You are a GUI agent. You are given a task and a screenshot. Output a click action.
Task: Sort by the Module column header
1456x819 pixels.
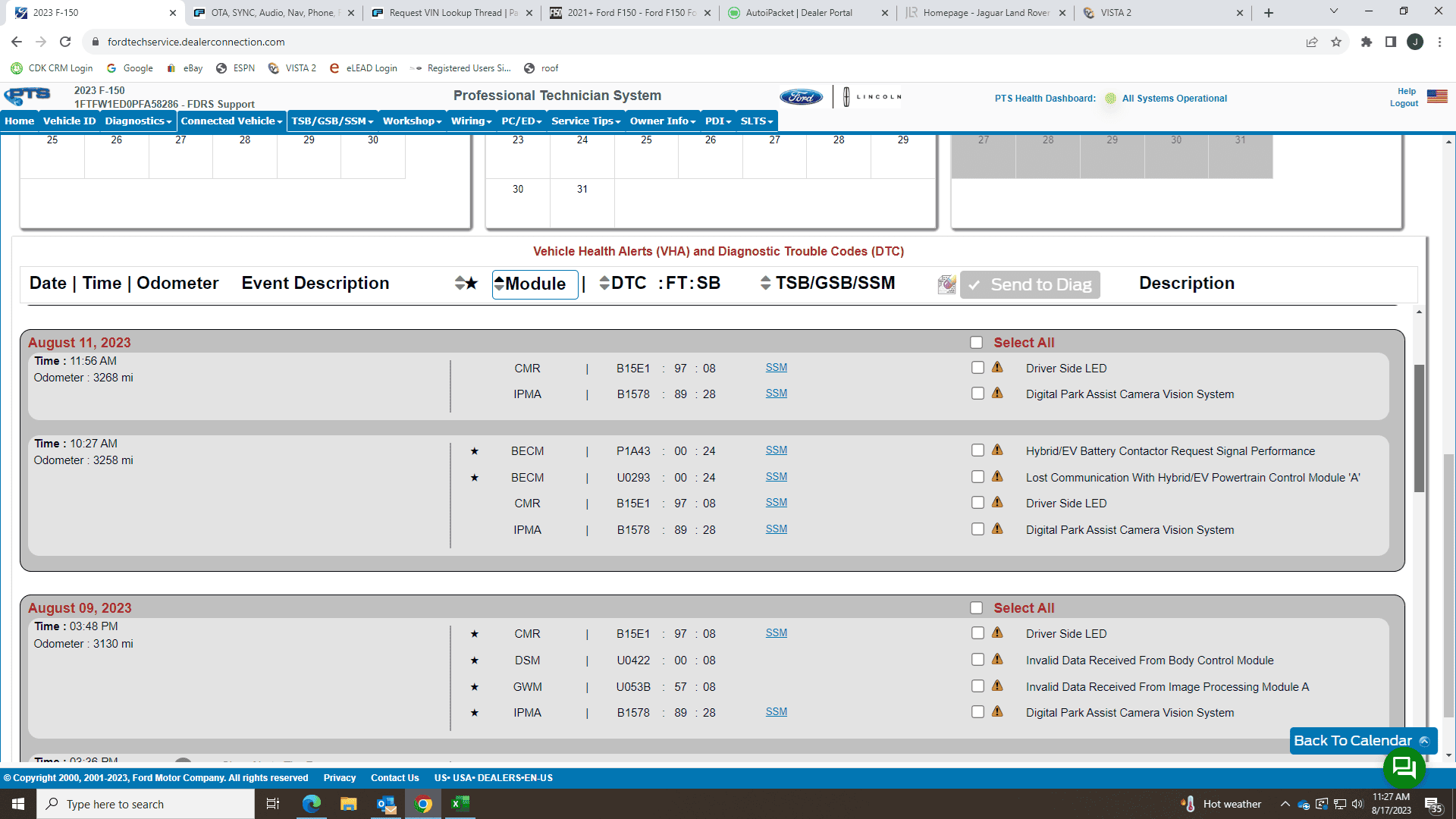point(535,284)
